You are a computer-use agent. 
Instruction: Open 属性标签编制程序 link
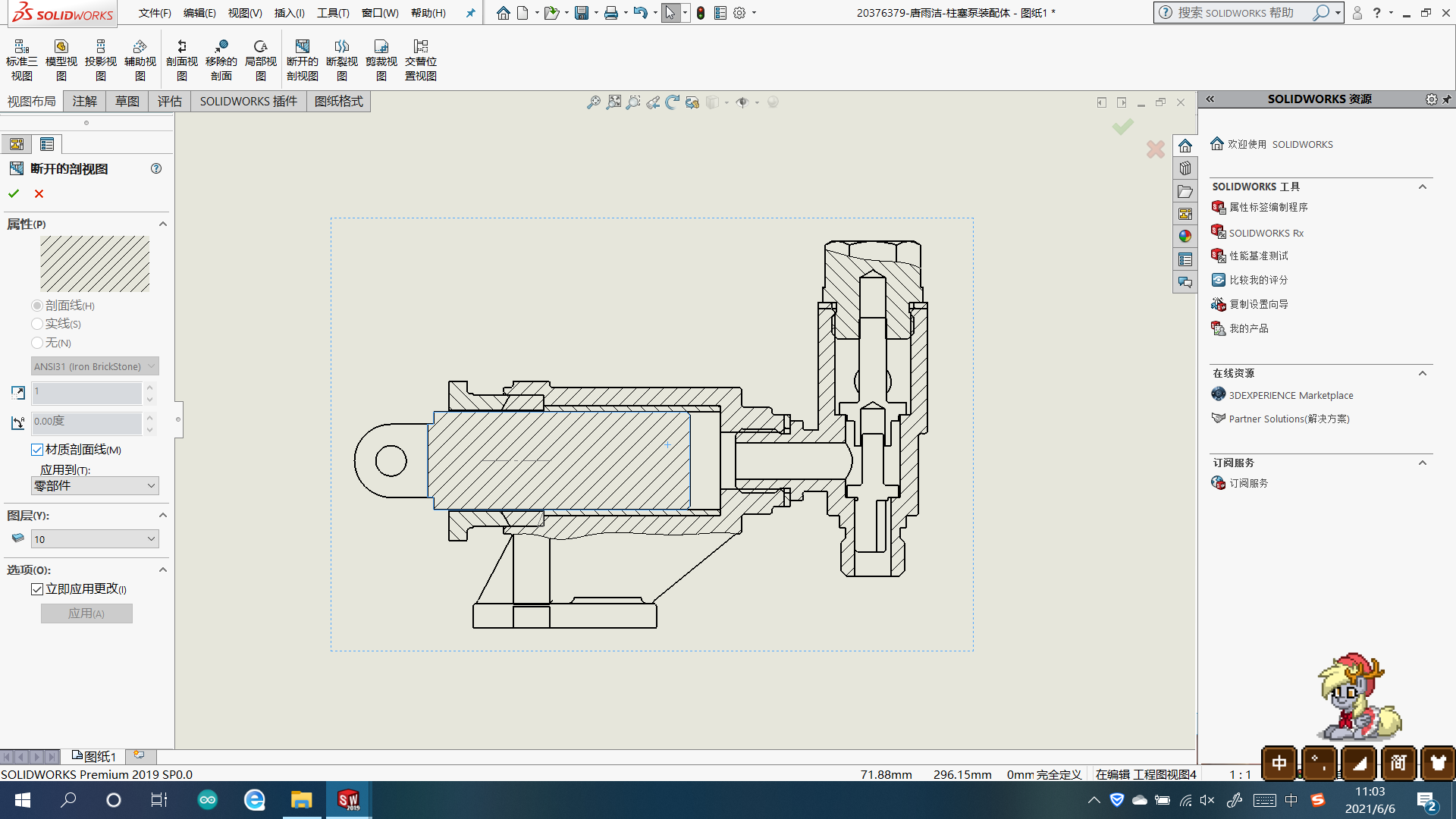click(1268, 207)
